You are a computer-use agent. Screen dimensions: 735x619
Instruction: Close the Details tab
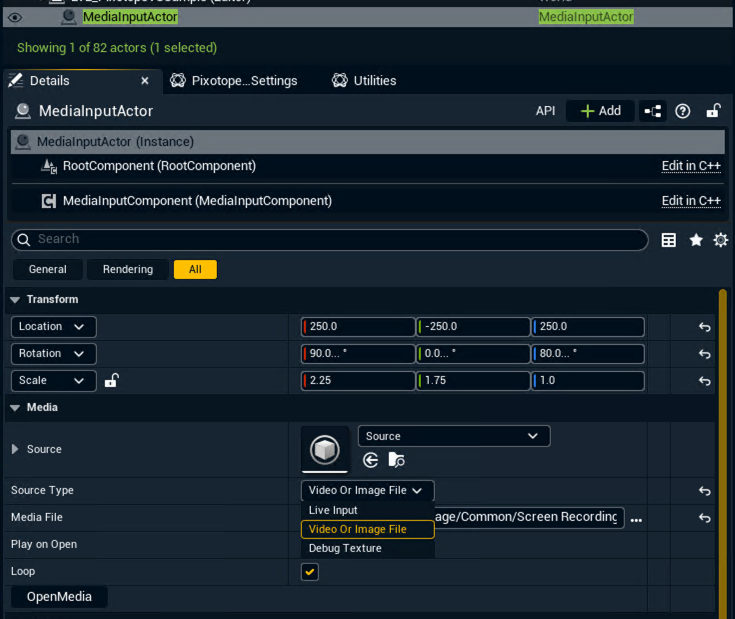coord(145,81)
